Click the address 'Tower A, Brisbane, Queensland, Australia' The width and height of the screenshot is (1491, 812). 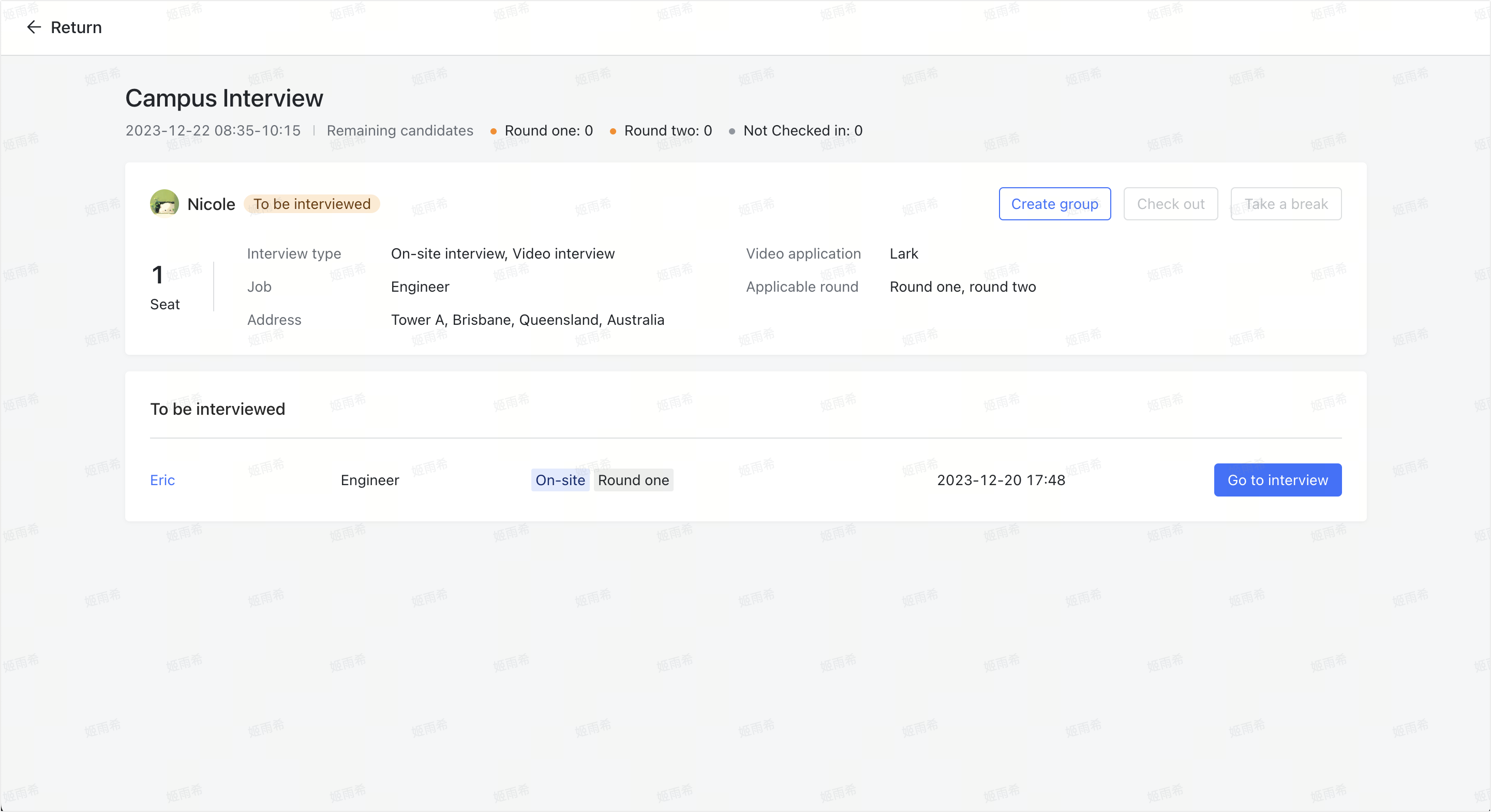coord(527,320)
